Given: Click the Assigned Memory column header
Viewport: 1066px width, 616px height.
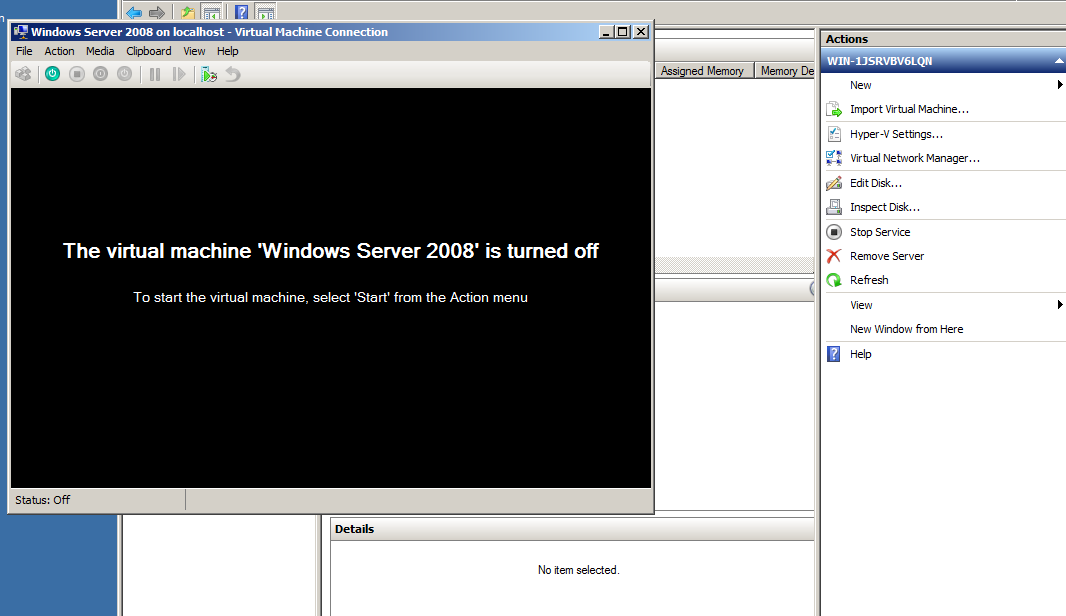Looking at the screenshot, I should 703,70.
